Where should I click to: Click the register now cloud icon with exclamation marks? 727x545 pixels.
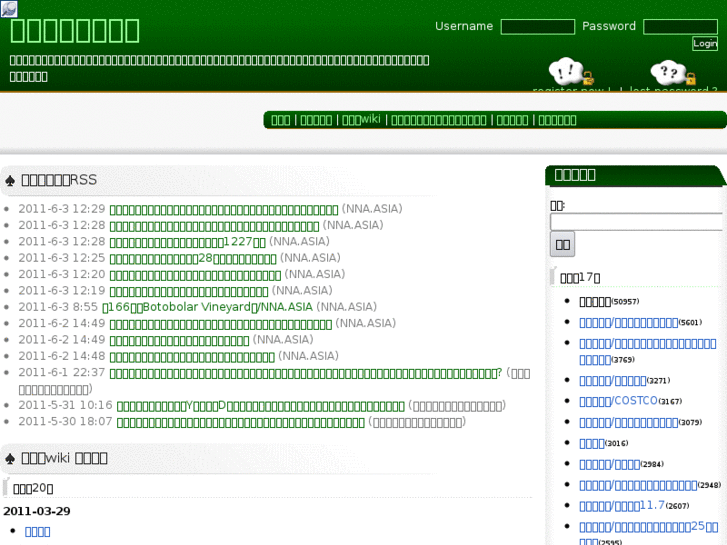point(571,72)
